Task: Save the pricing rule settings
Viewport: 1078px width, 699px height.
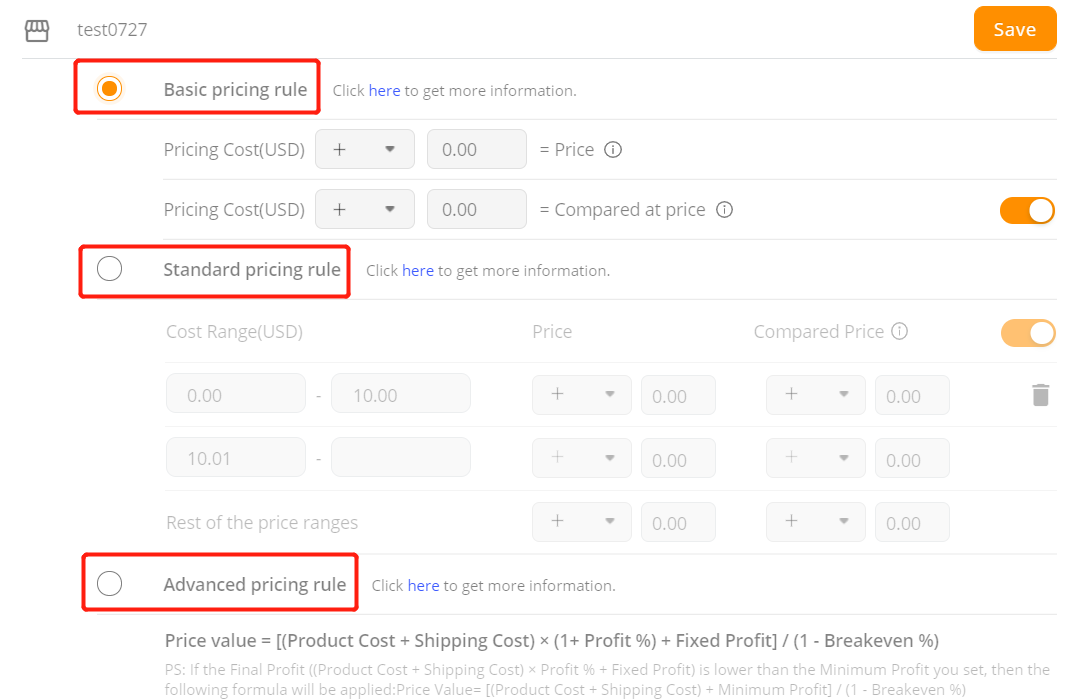Action: point(1015,29)
